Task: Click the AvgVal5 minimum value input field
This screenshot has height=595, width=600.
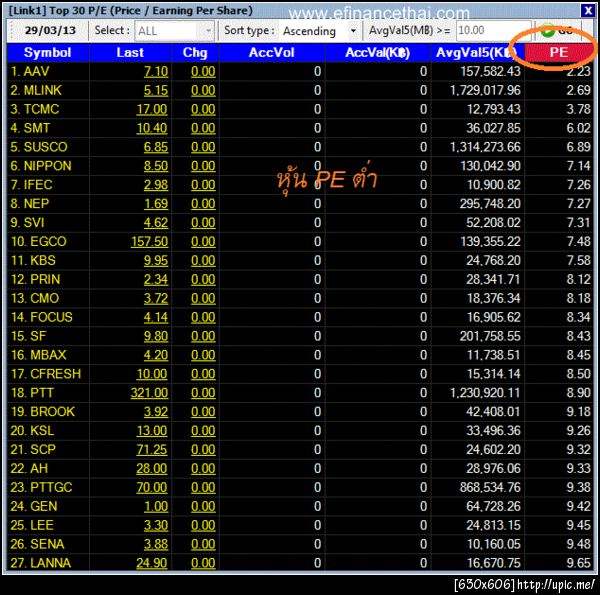Action: [x=493, y=30]
